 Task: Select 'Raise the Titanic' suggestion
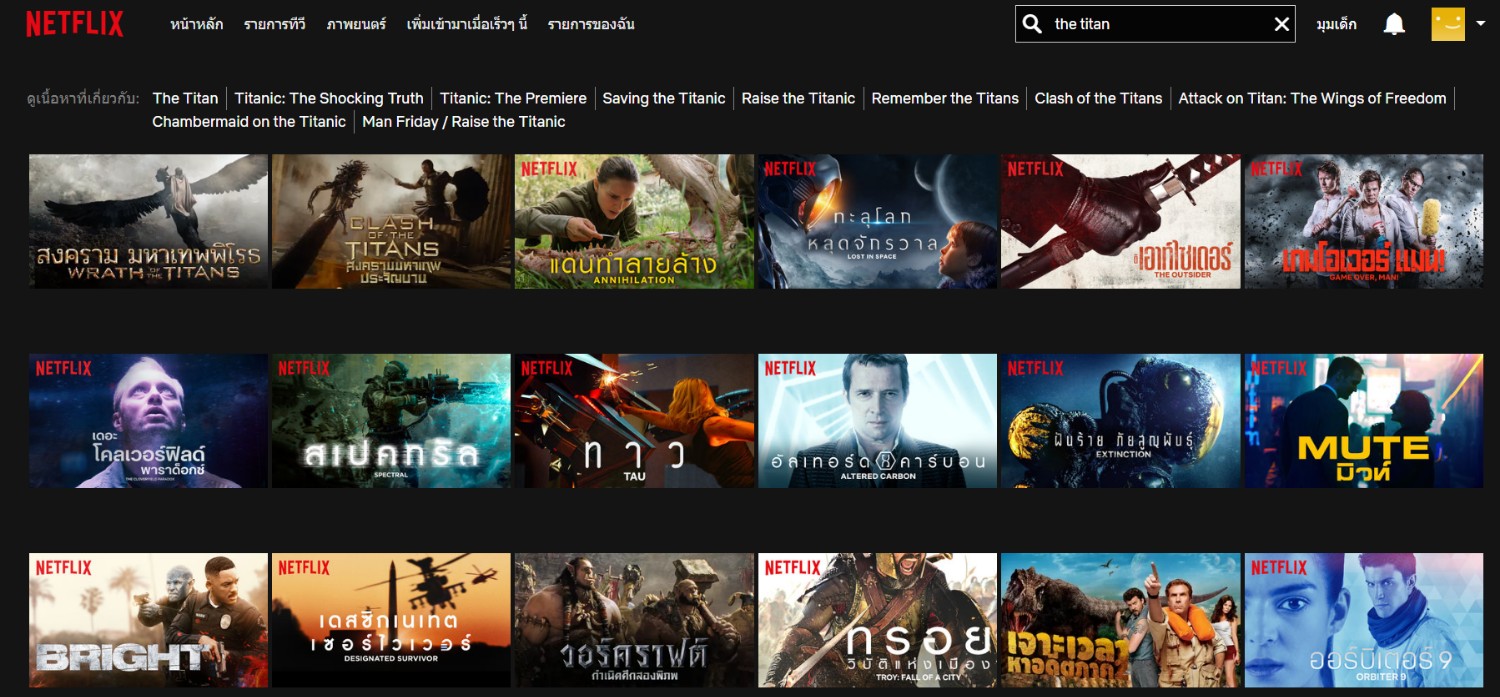pyautogui.click(x=798, y=98)
